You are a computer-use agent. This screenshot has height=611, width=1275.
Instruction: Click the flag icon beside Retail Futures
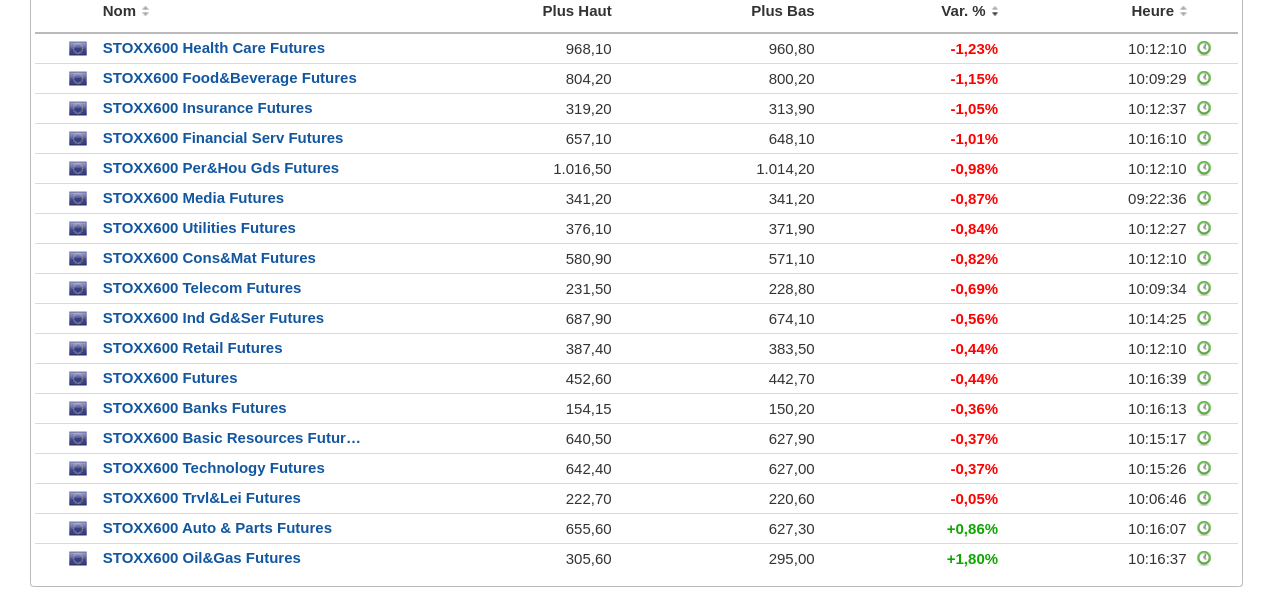(x=78, y=348)
